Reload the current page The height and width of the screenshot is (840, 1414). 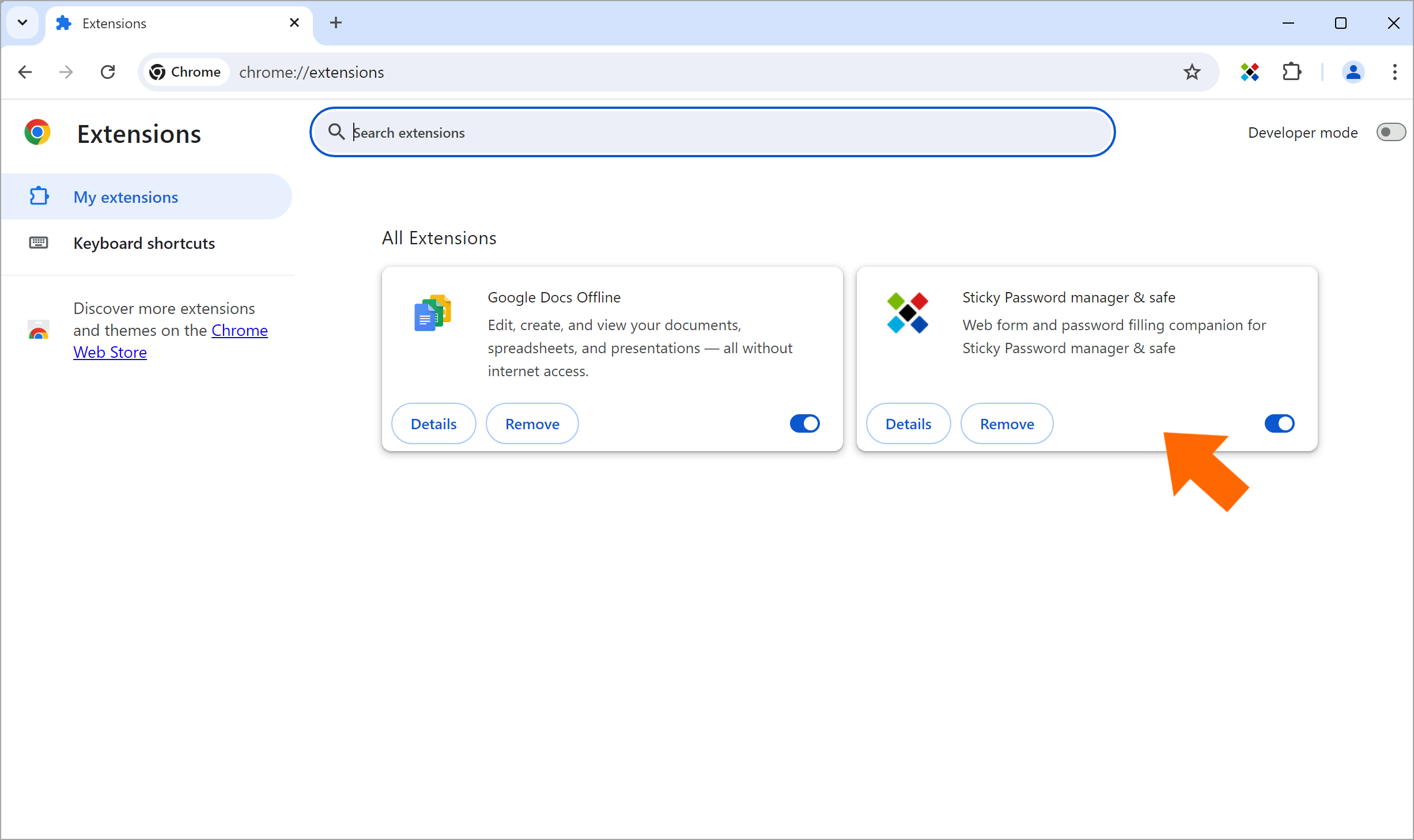108,72
